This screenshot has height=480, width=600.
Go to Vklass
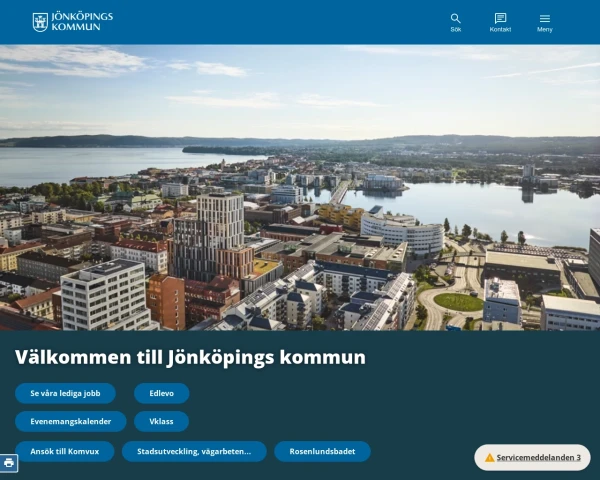tap(161, 421)
